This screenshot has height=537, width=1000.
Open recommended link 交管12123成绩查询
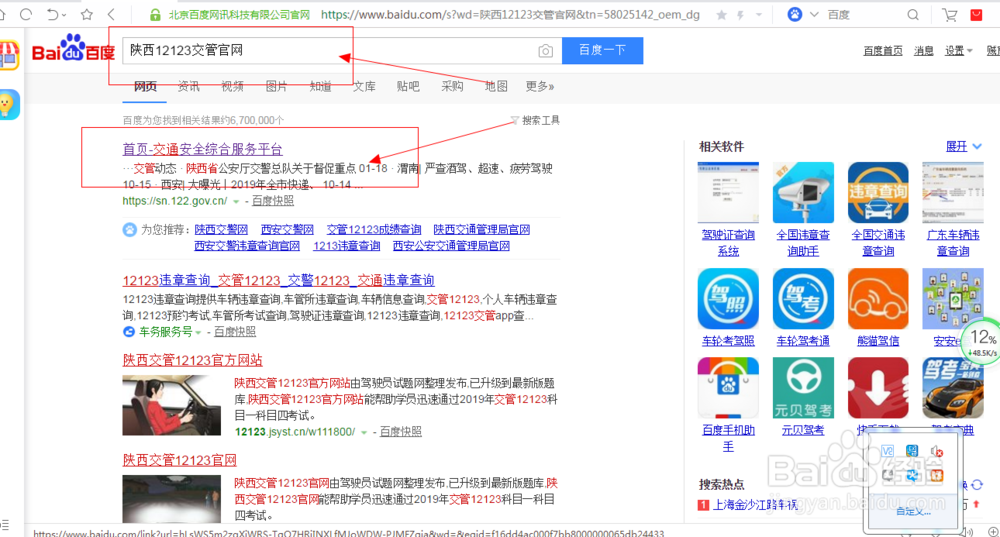(x=374, y=230)
